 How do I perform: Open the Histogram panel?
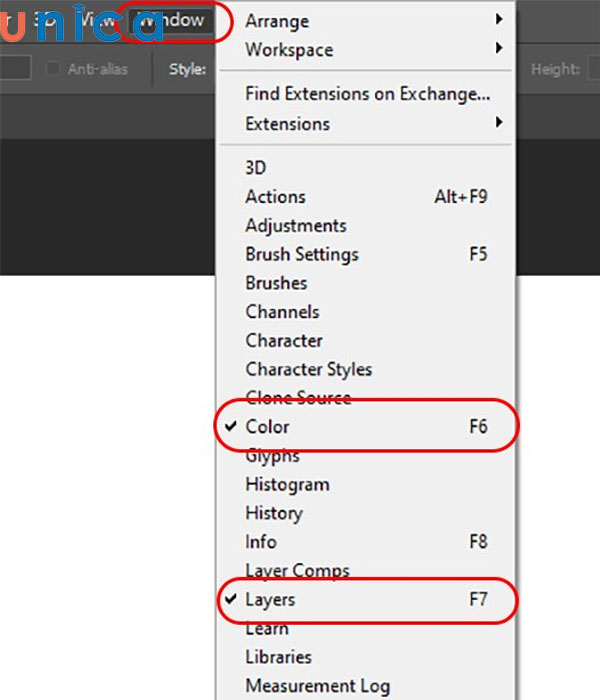pyautogui.click(x=287, y=484)
